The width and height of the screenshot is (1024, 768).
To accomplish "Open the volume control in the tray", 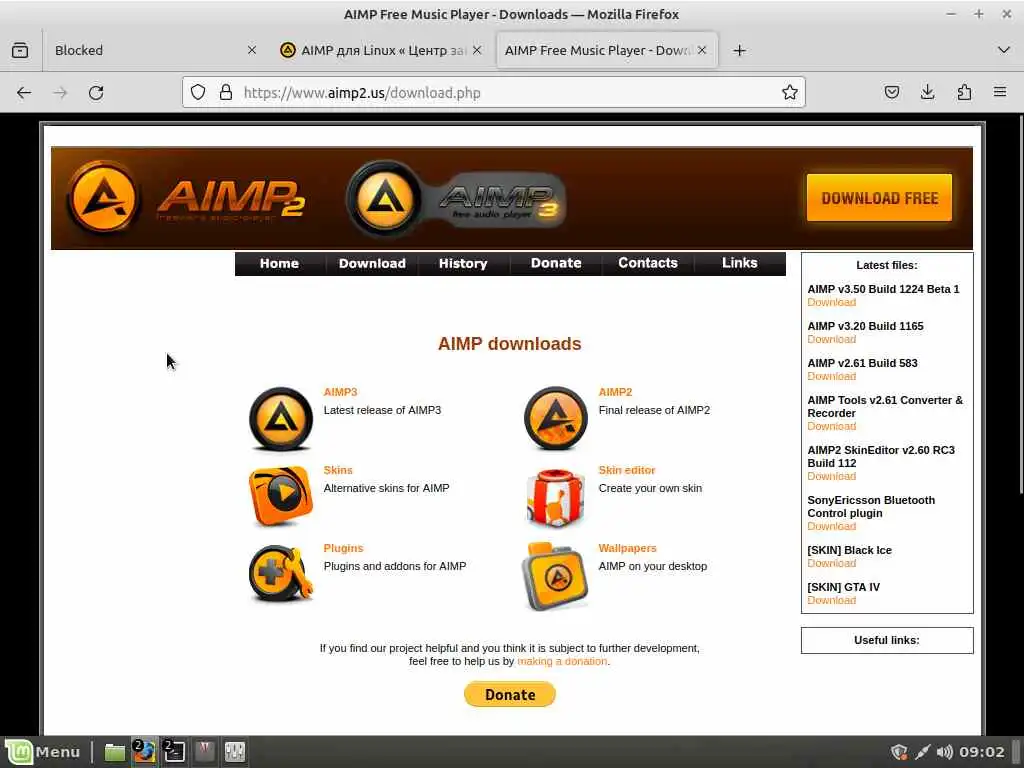I will 944,752.
